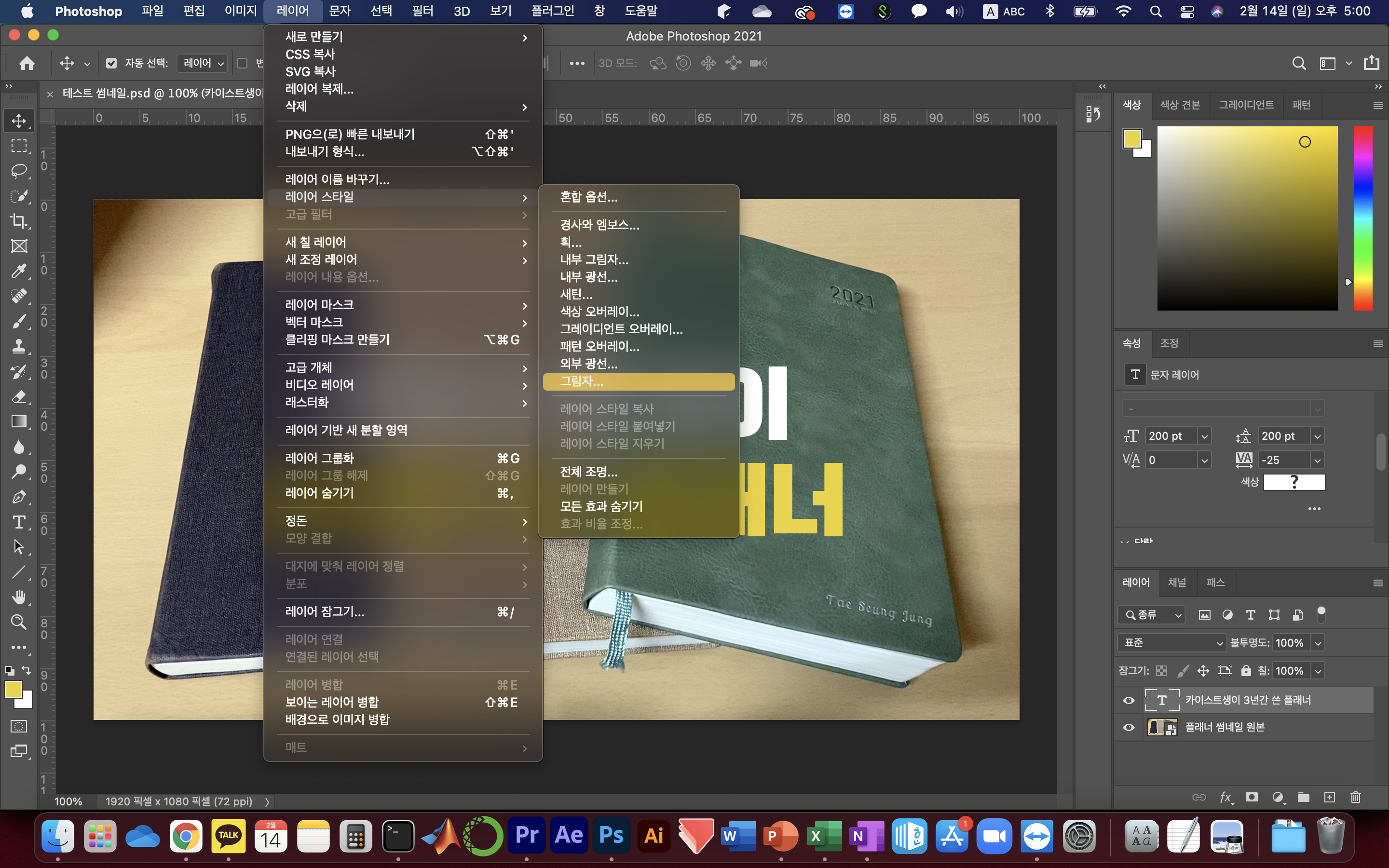Click the 카이스트생이 3년간 쓴 플래너 layer thumbnail
This screenshot has height=868, width=1389.
click(x=1162, y=700)
